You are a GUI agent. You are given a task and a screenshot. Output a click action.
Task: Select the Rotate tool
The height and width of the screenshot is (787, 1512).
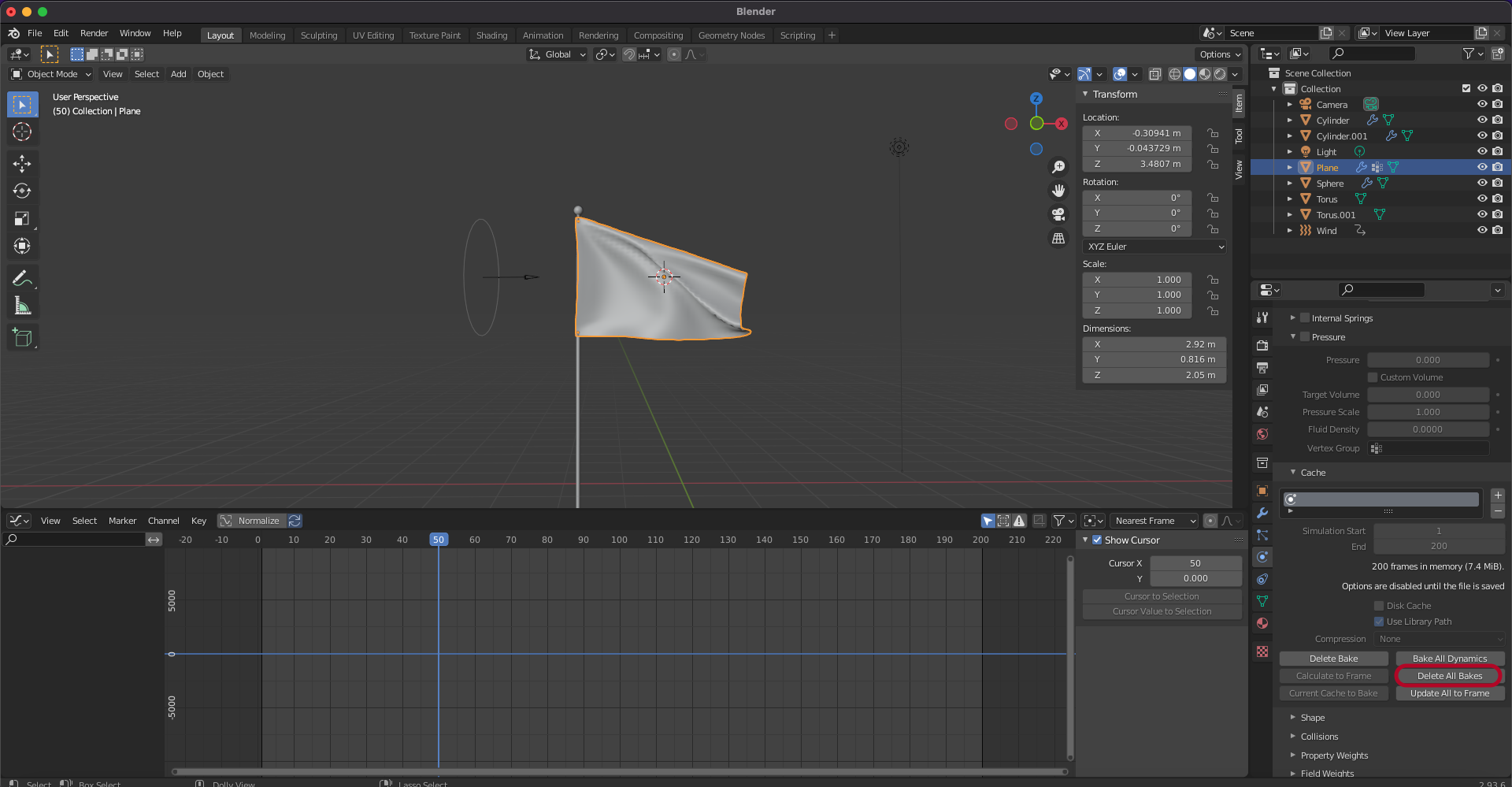22,191
